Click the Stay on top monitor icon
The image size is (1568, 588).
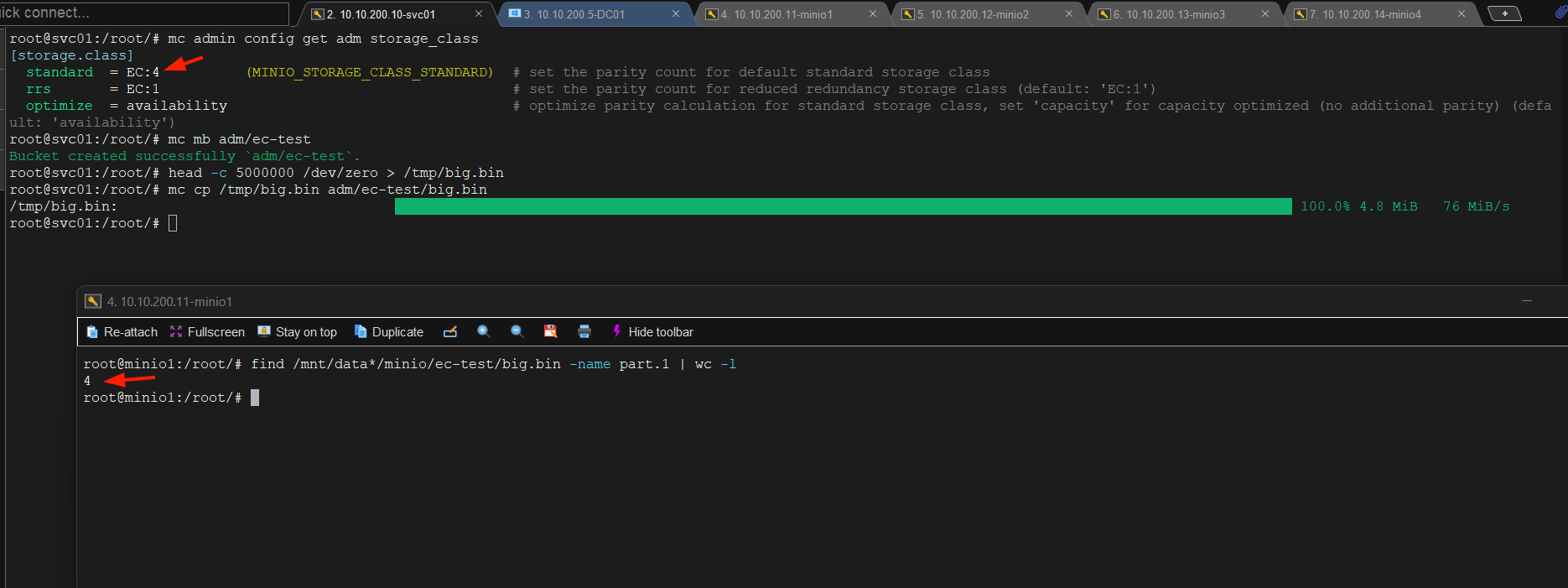coord(264,331)
